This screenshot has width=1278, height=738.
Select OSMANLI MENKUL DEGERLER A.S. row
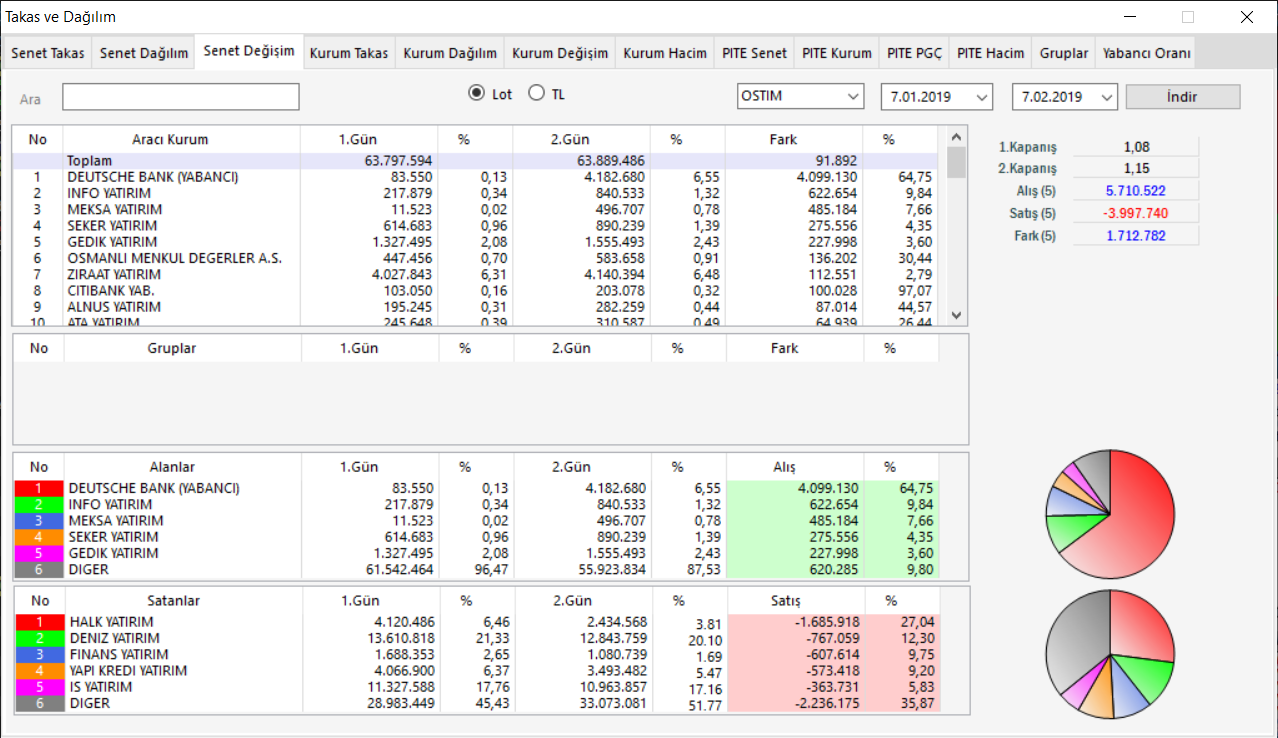pyautogui.click(x=475, y=258)
